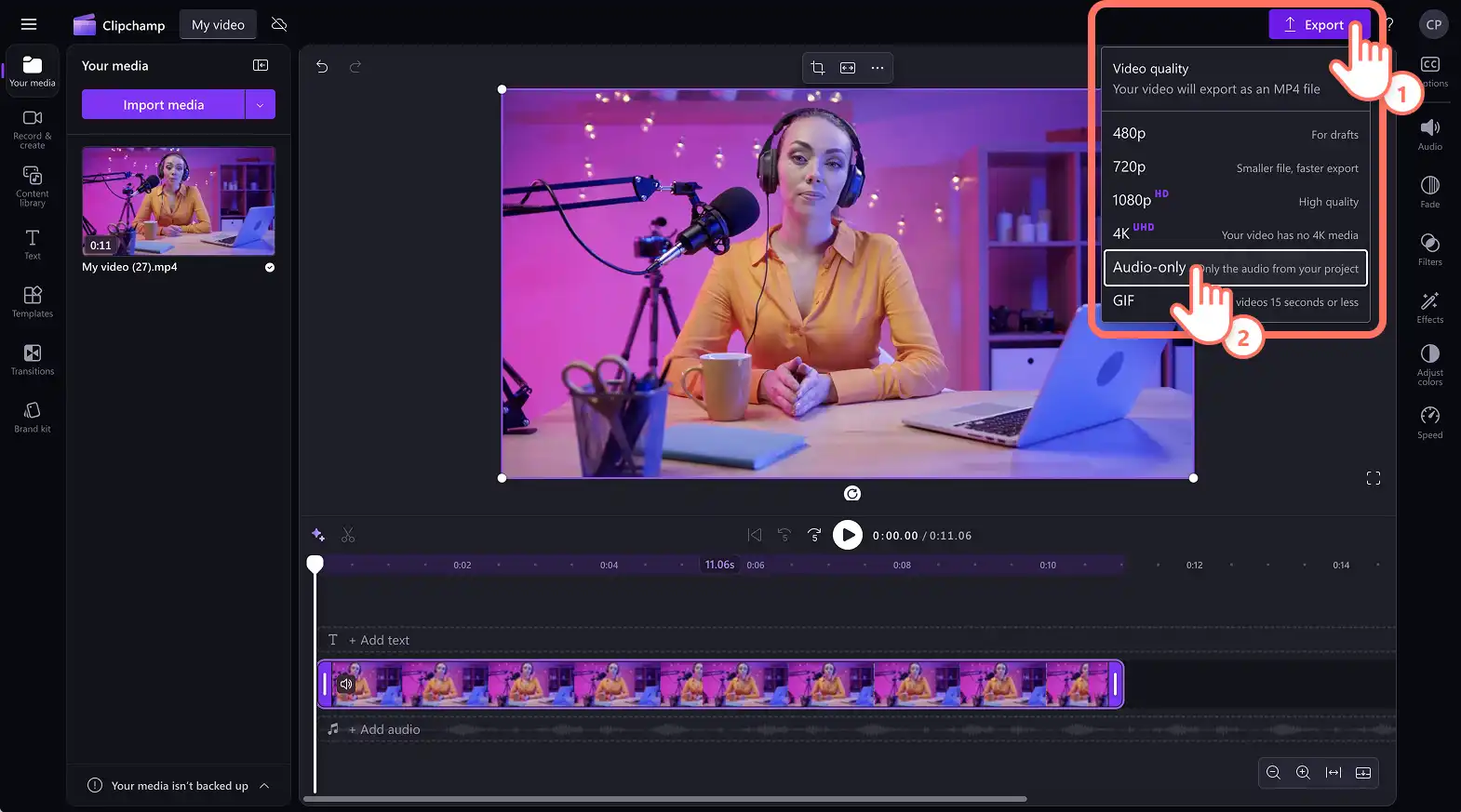The height and width of the screenshot is (812, 1461).
Task: Open the Content library tab
Action: click(33, 186)
